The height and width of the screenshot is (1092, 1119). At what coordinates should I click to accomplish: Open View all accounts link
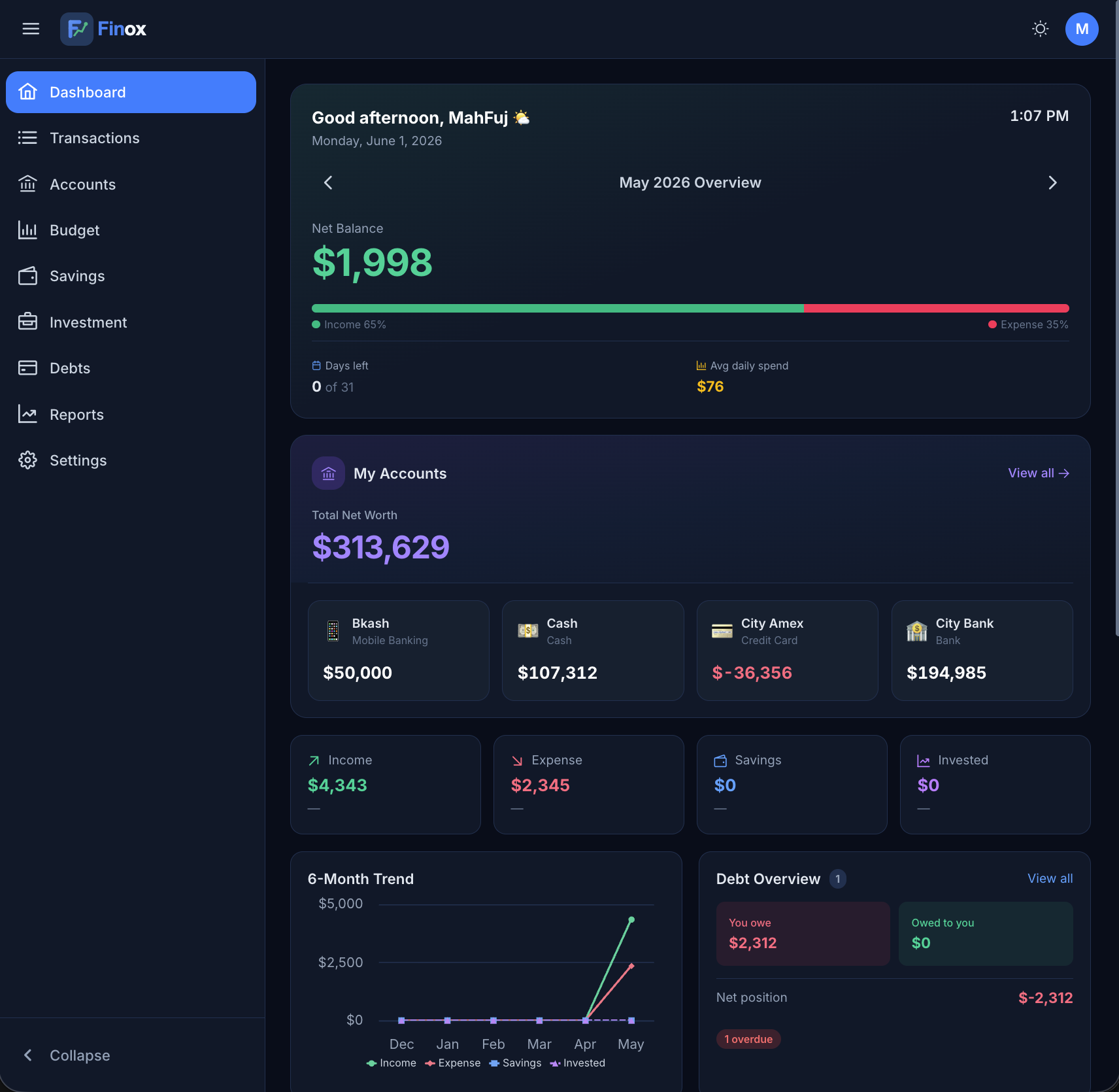(1039, 473)
